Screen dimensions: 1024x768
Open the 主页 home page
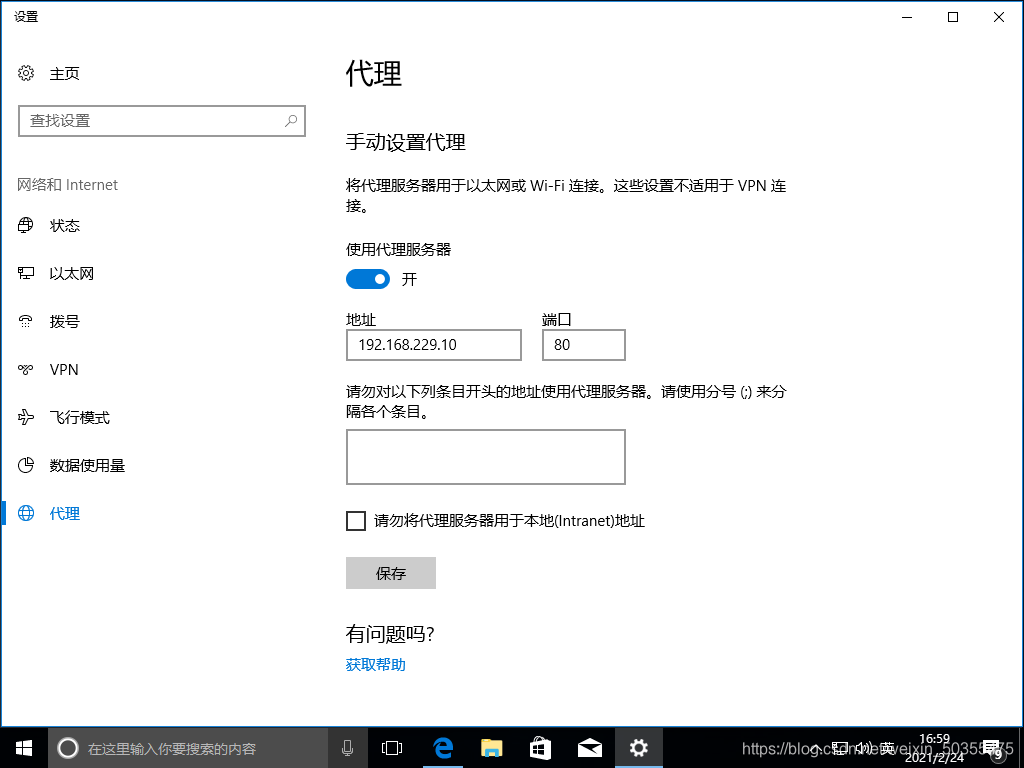pyautogui.click(x=64, y=74)
